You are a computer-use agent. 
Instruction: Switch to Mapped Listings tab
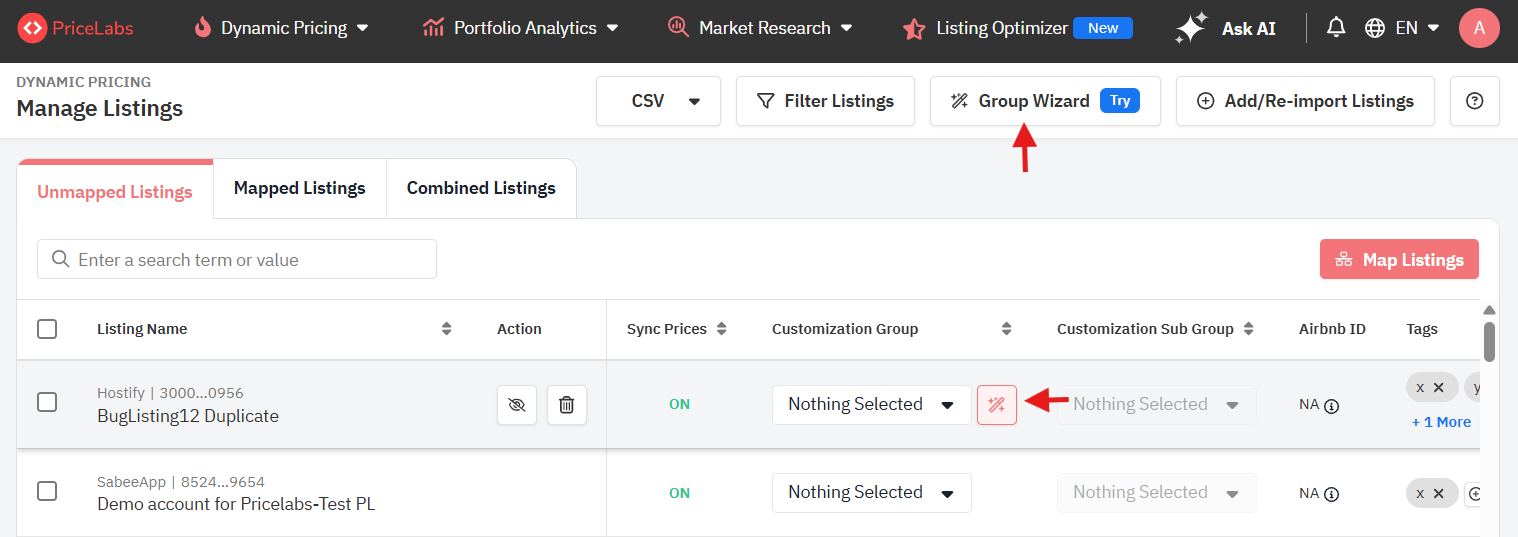[x=299, y=188]
